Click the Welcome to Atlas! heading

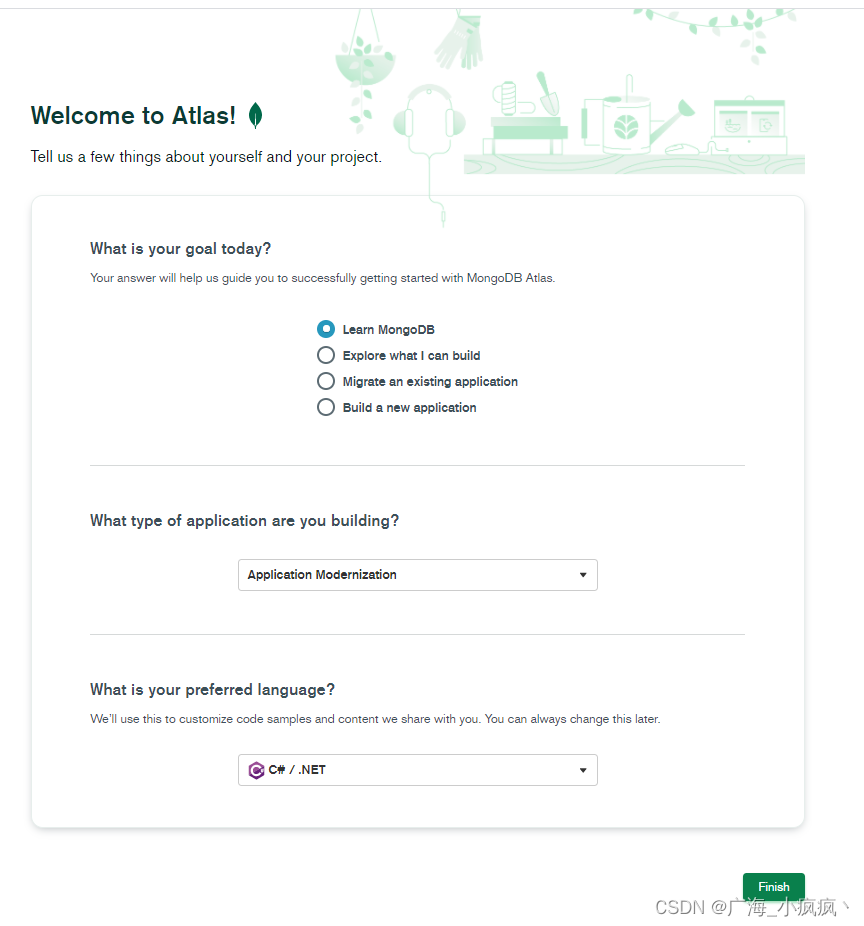click(133, 116)
